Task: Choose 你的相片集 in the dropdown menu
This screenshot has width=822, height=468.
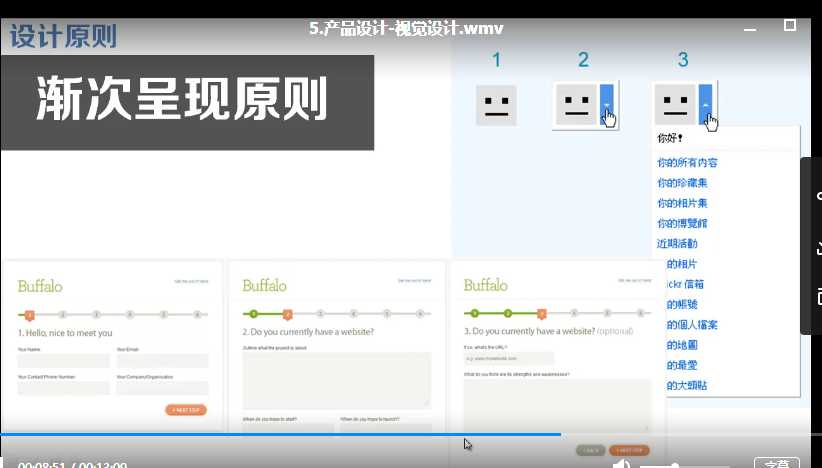Action: (x=682, y=203)
